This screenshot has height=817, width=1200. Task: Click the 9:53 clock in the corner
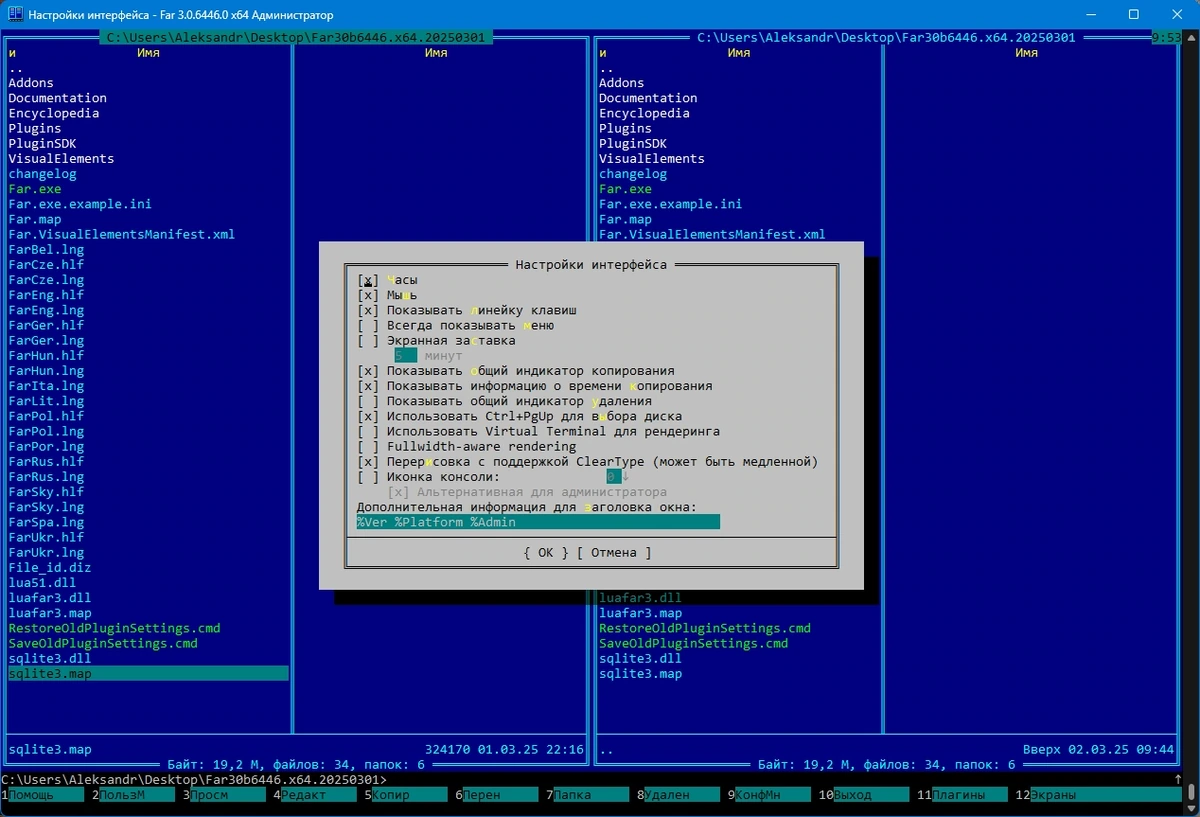(1168, 37)
